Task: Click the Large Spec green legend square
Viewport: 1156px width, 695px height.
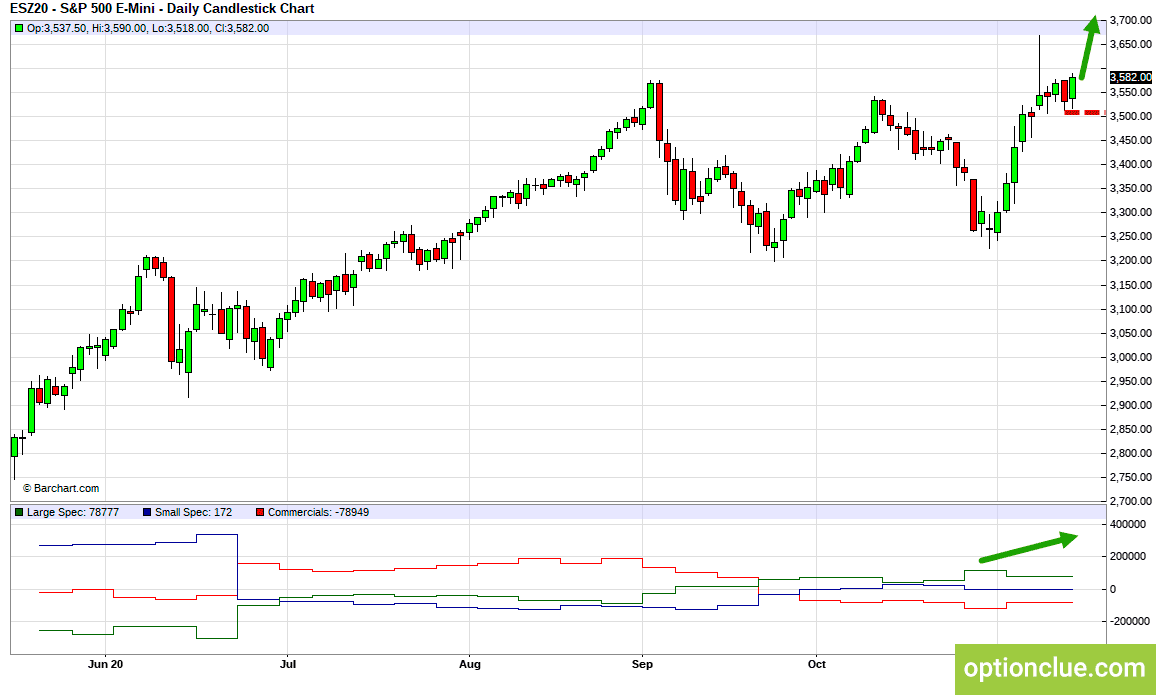Action: 19,512
